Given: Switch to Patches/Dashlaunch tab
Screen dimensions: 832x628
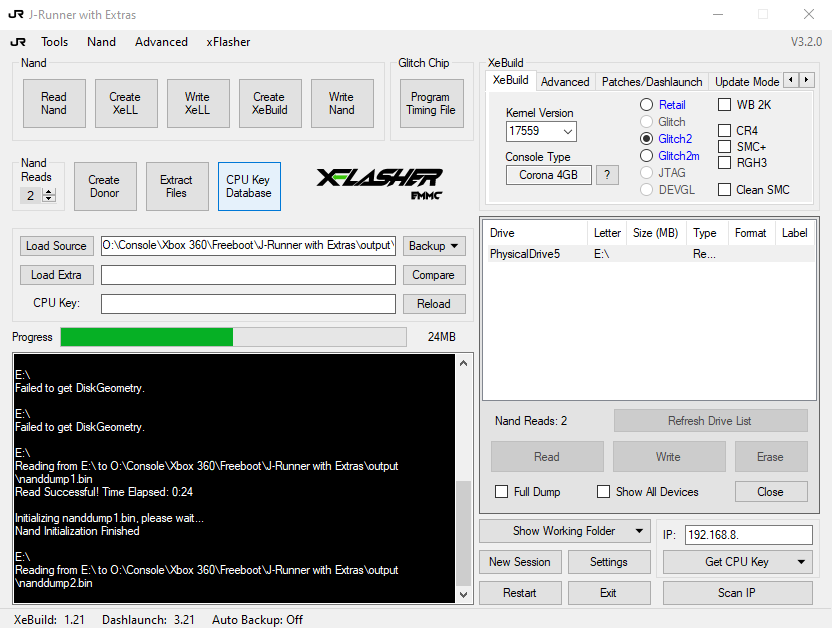Looking at the screenshot, I should pyautogui.click(x=652, y=82).
